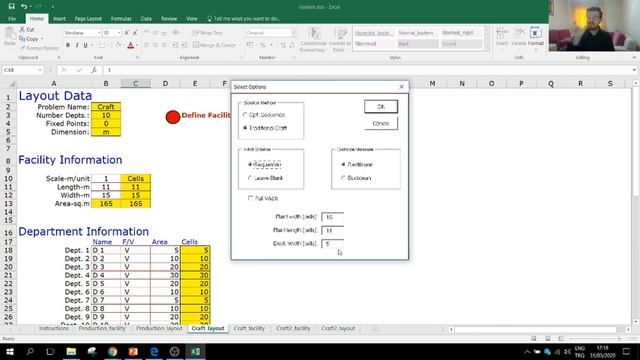Click the Format Painter brush
640x360 pixels.
coord(23,48)
